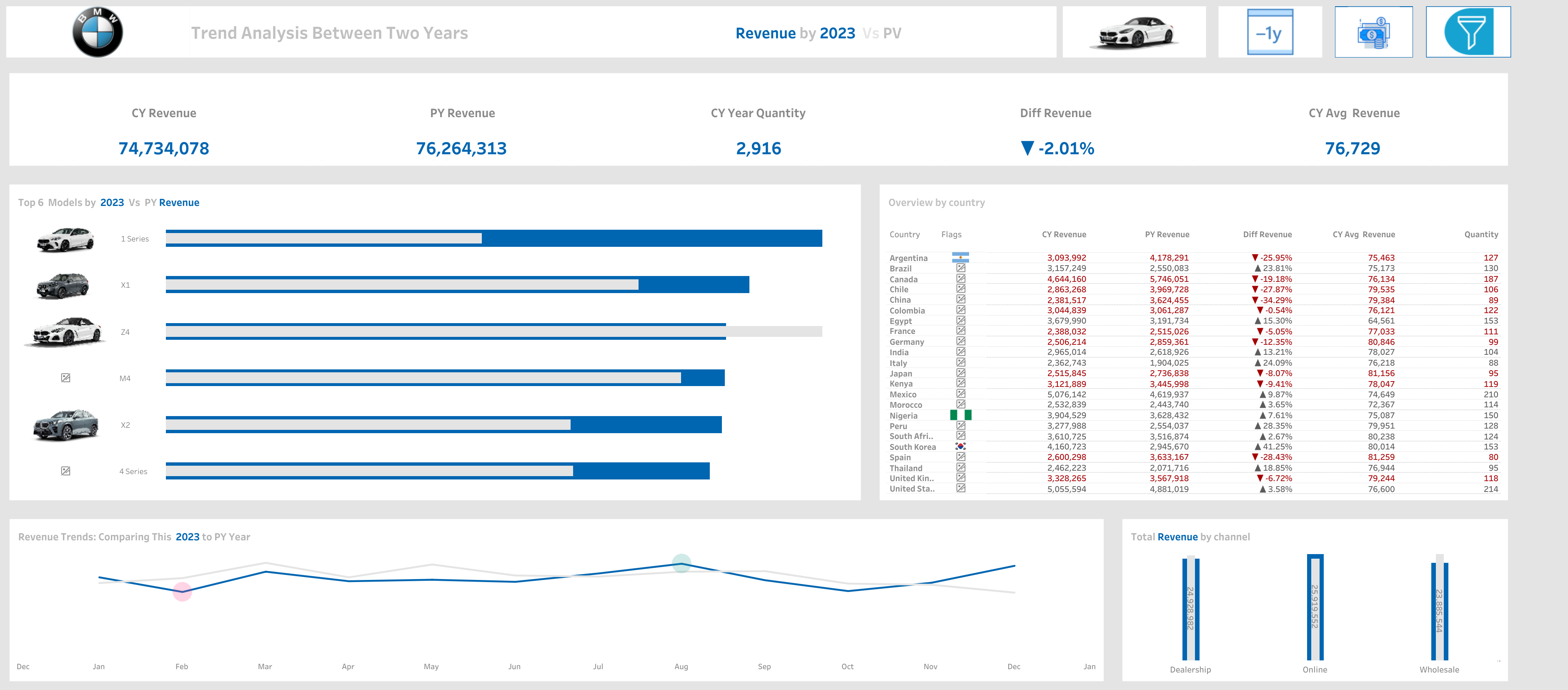Screen dimensions: 1568x690
Task: Click the missing flag icon for Spain
Action: pyautogui.click(x=961, y=457)
